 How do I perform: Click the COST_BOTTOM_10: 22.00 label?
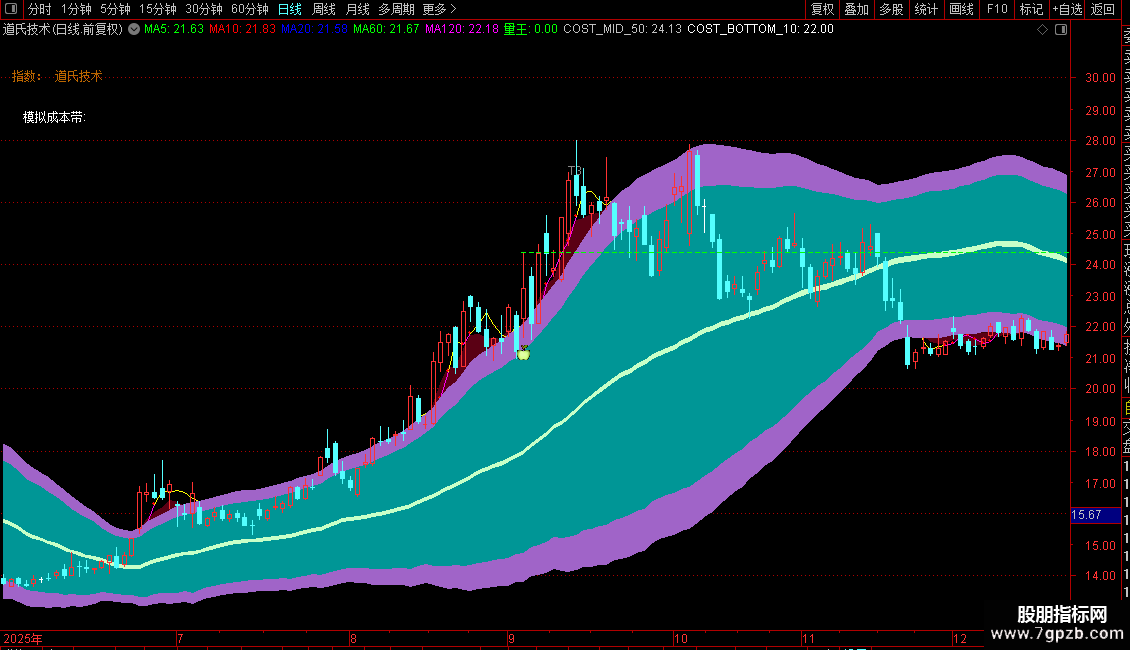click(x=760, y=29)
